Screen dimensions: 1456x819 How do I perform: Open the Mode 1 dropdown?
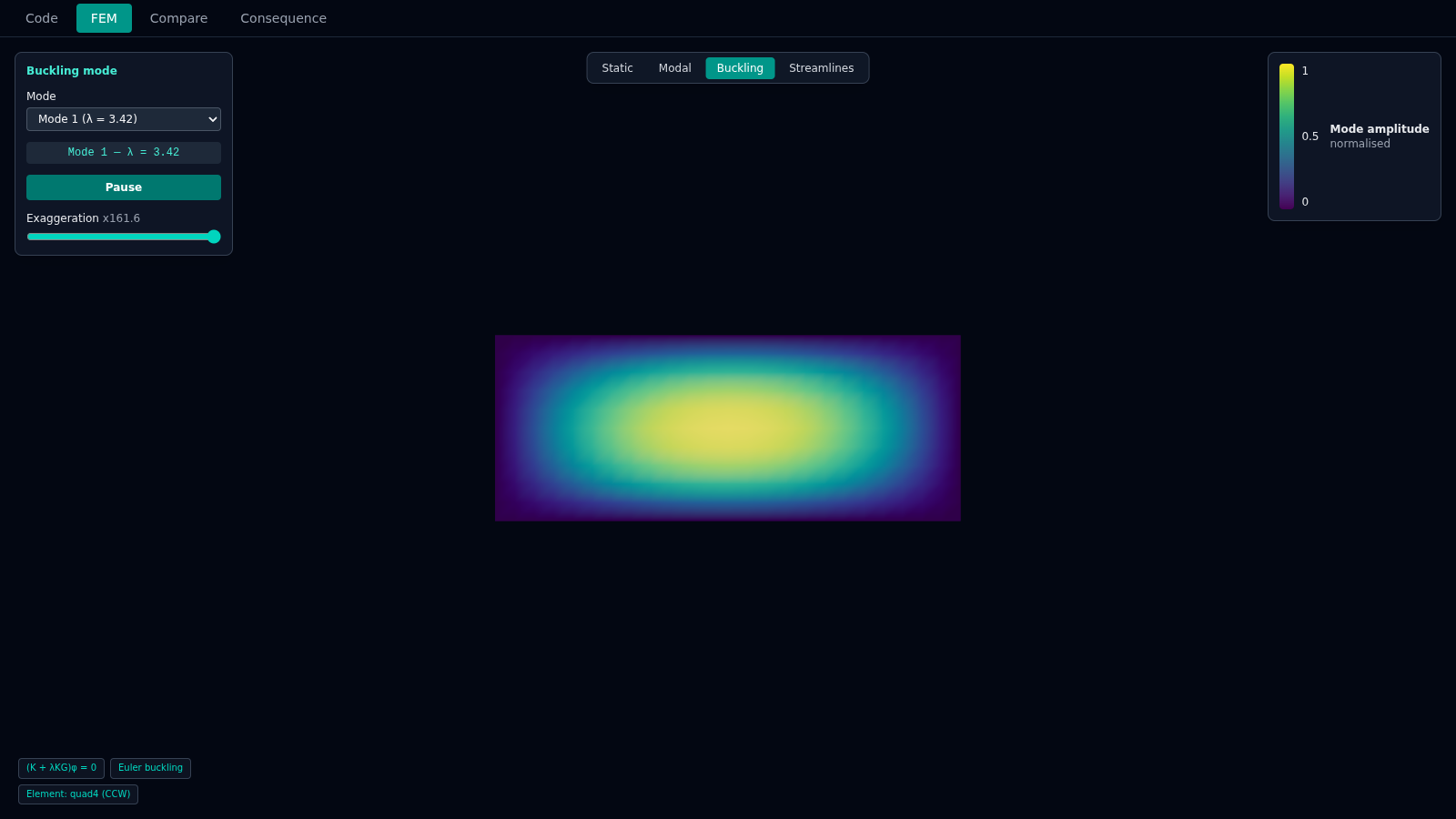(124, 119)
